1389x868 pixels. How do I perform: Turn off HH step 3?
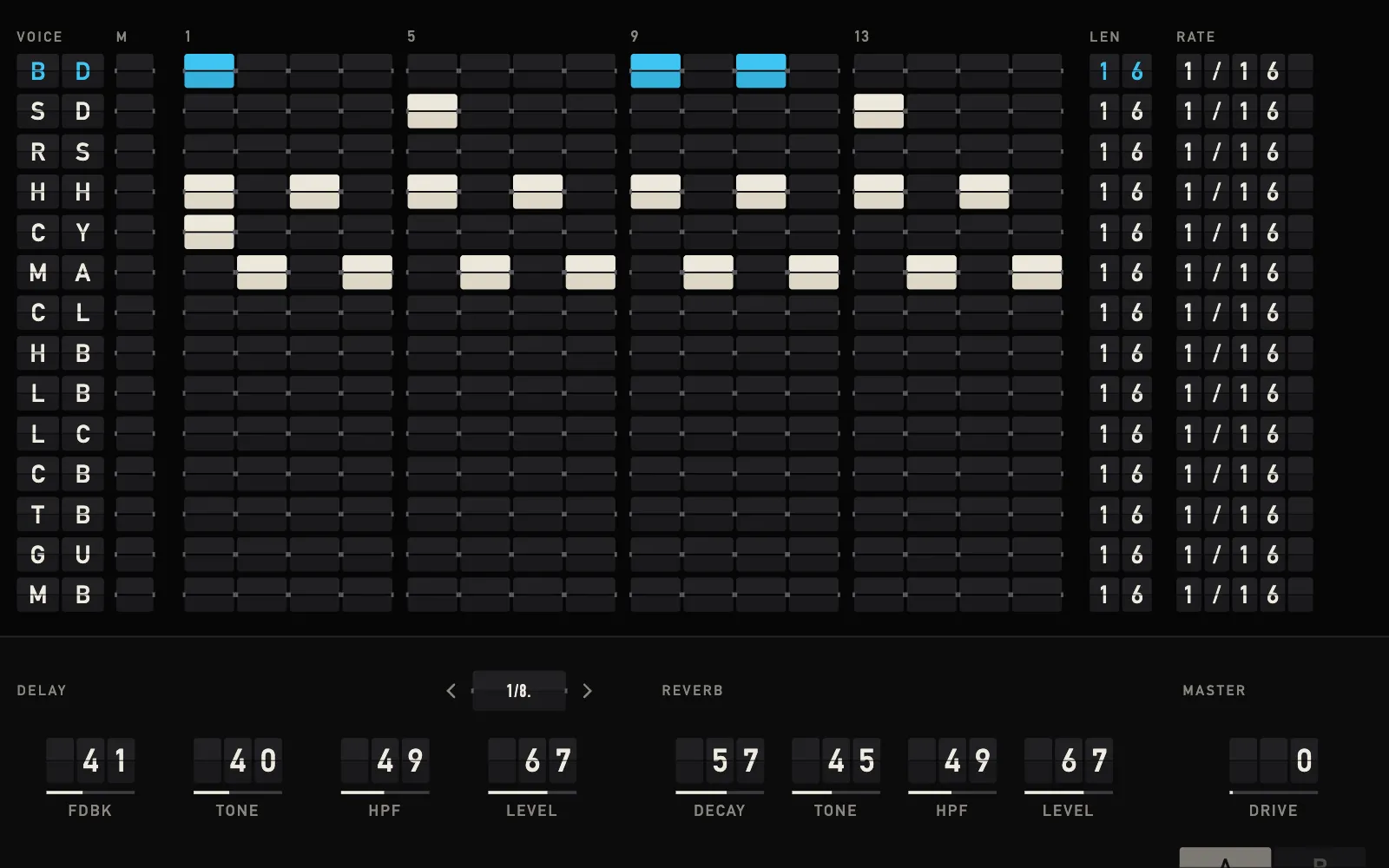(x=314, y=192)
